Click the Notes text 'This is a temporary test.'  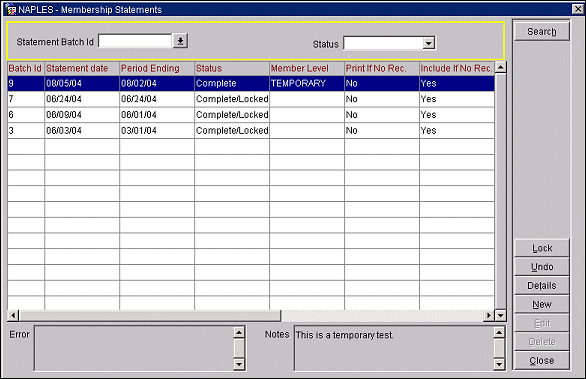click(x=345, y=335)
